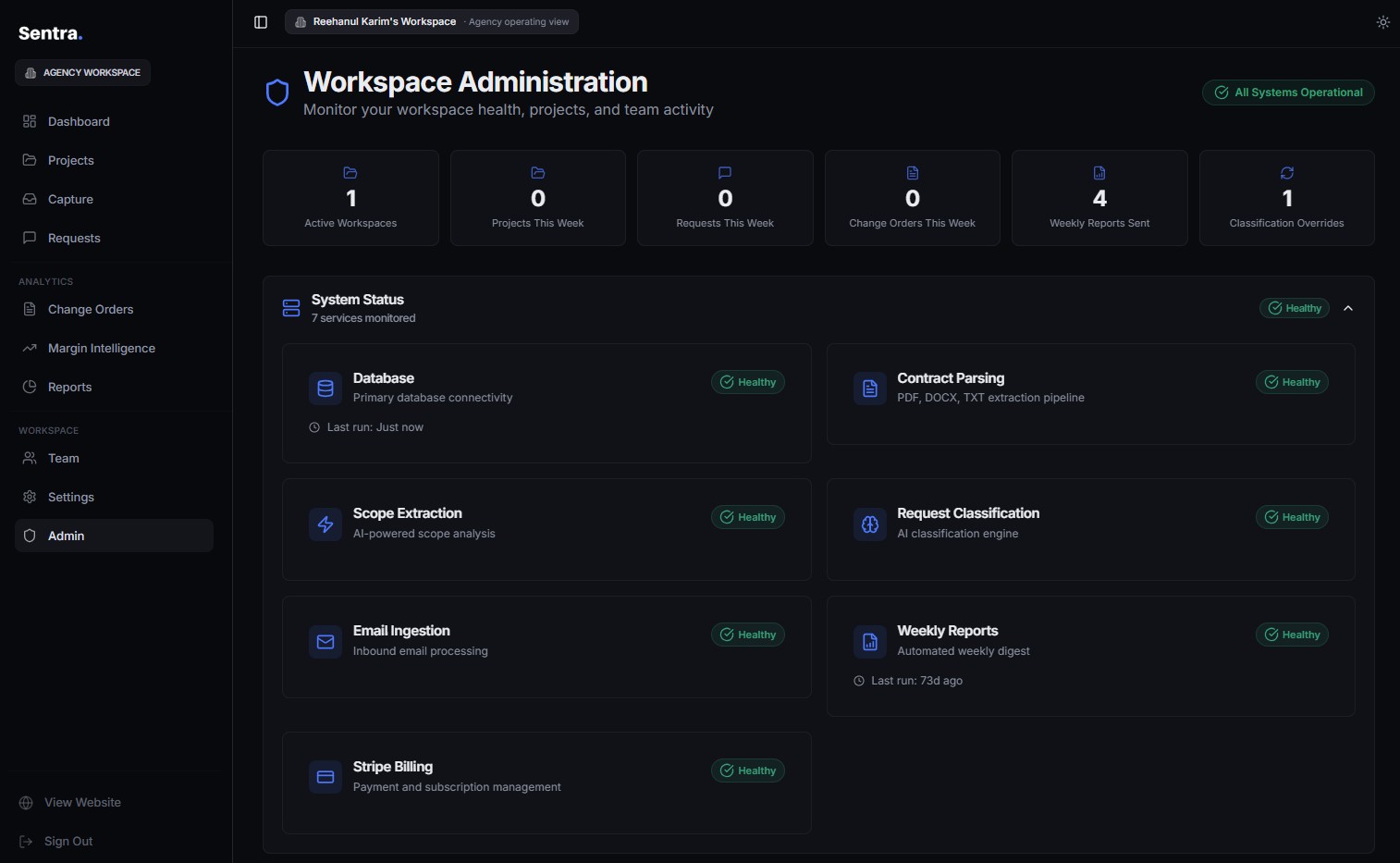This screenshot has height=863, width=1400.
Task: Click the View Website globe icon
Action: click(26, 803)
